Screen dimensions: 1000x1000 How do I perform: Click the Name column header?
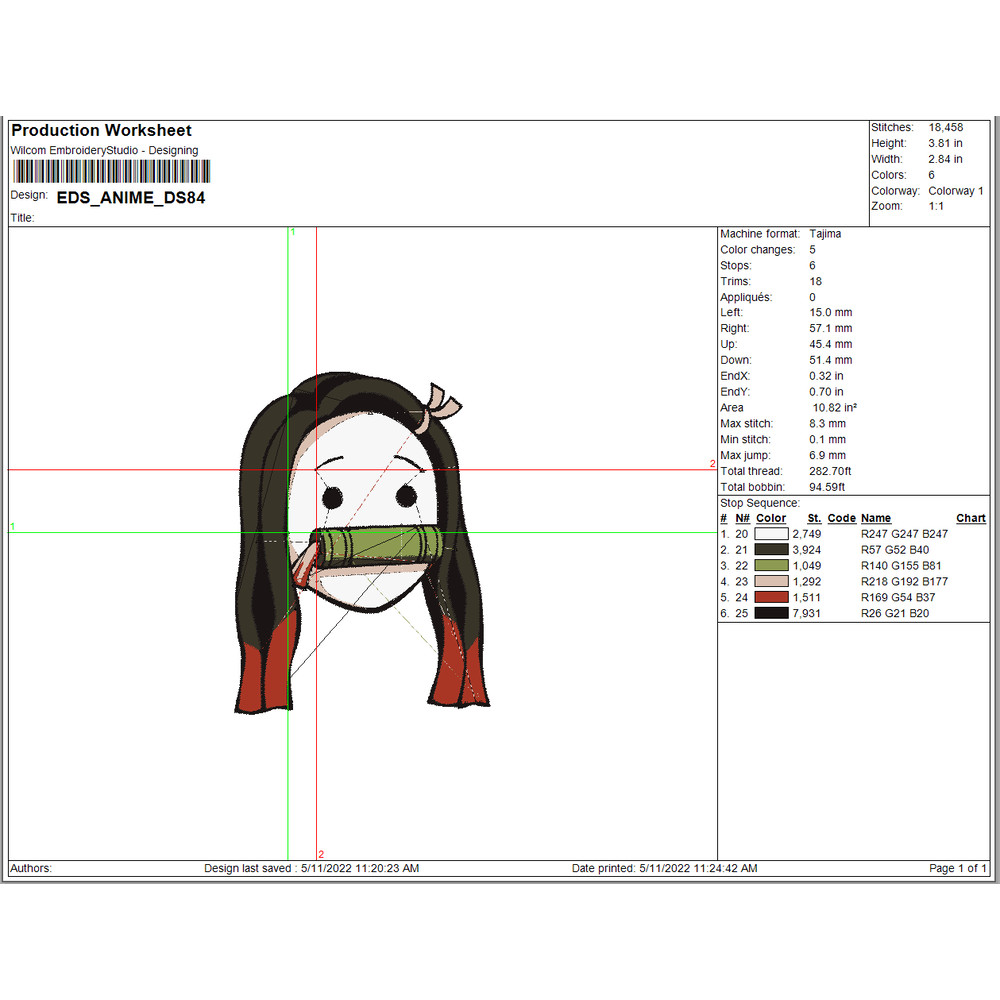(875, 518)
